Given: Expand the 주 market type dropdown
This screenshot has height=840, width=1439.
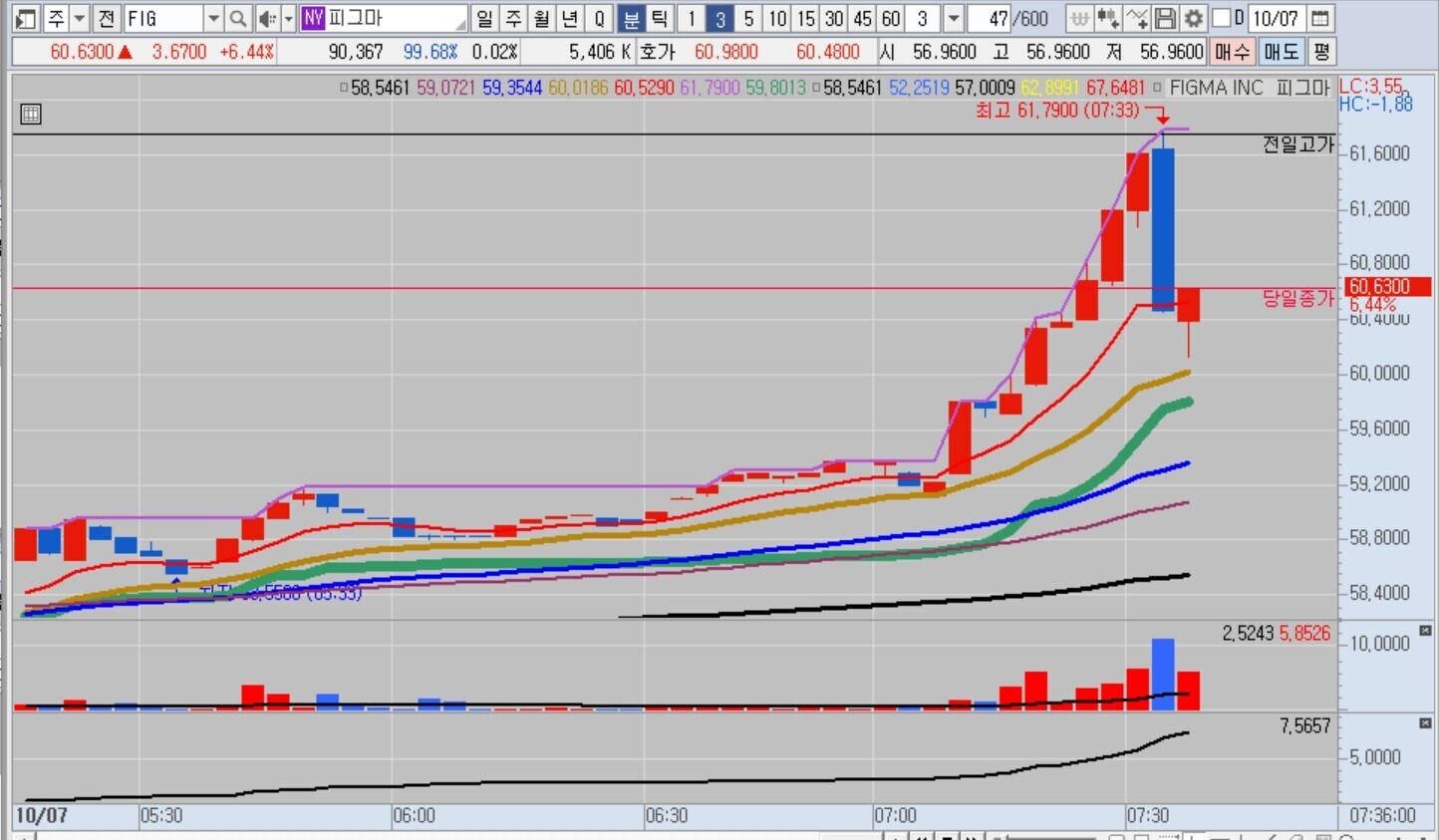Looking at the screenshot, I should [79, 18].
